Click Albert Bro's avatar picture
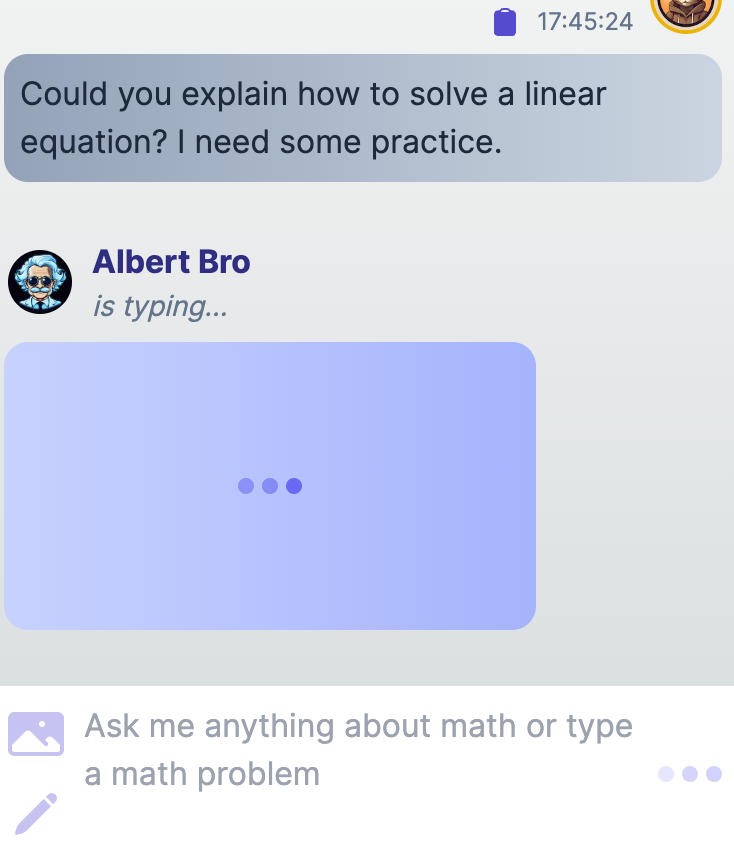Screen dimensions: 734x842 40,282
